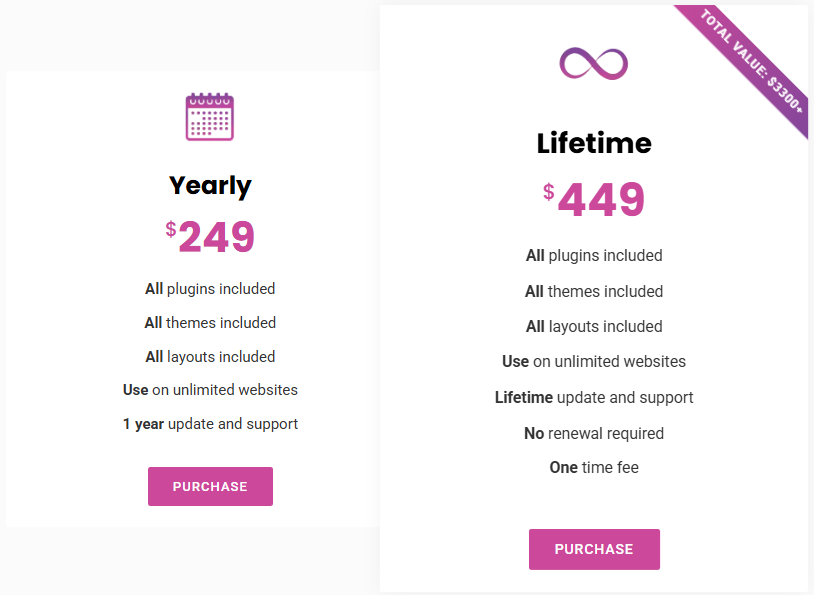Click "Lifetime update and support" feature
814x595 pixels.
[x=594, y=398]
